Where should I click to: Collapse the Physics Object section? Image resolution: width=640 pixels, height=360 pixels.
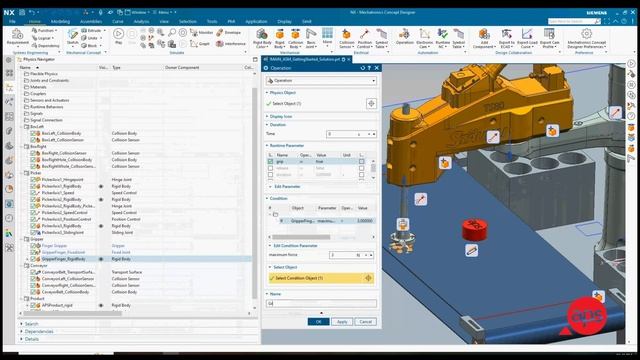267,93
